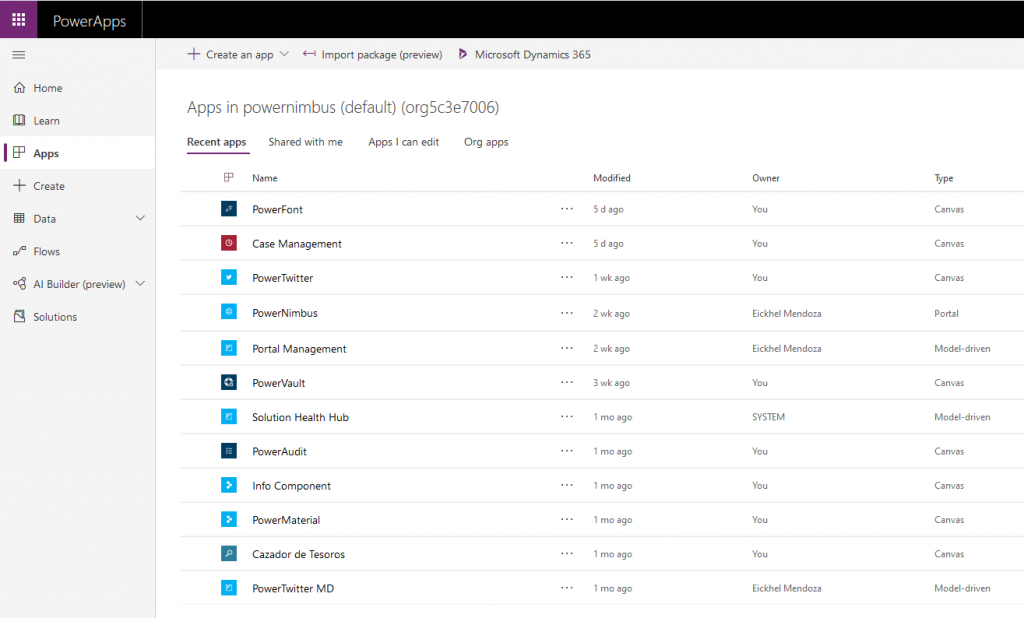Open the PowerNimbus app link

(x=285, y=313)
